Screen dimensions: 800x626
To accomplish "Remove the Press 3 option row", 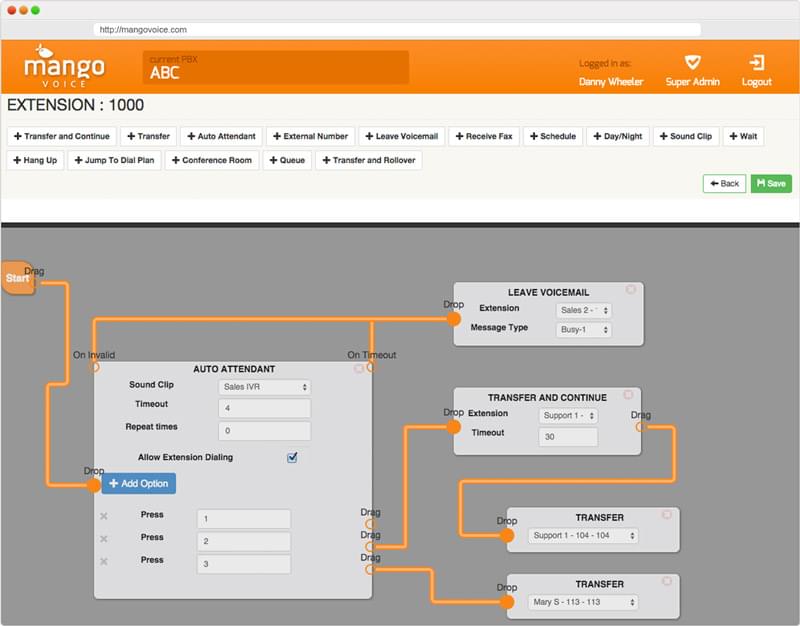I will click(104, 562).
